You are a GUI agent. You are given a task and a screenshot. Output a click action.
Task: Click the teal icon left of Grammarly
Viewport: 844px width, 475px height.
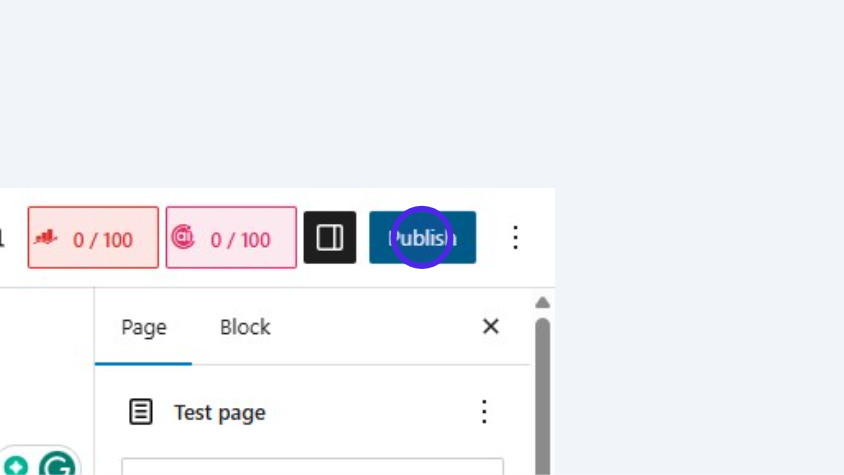pos(17,467)
